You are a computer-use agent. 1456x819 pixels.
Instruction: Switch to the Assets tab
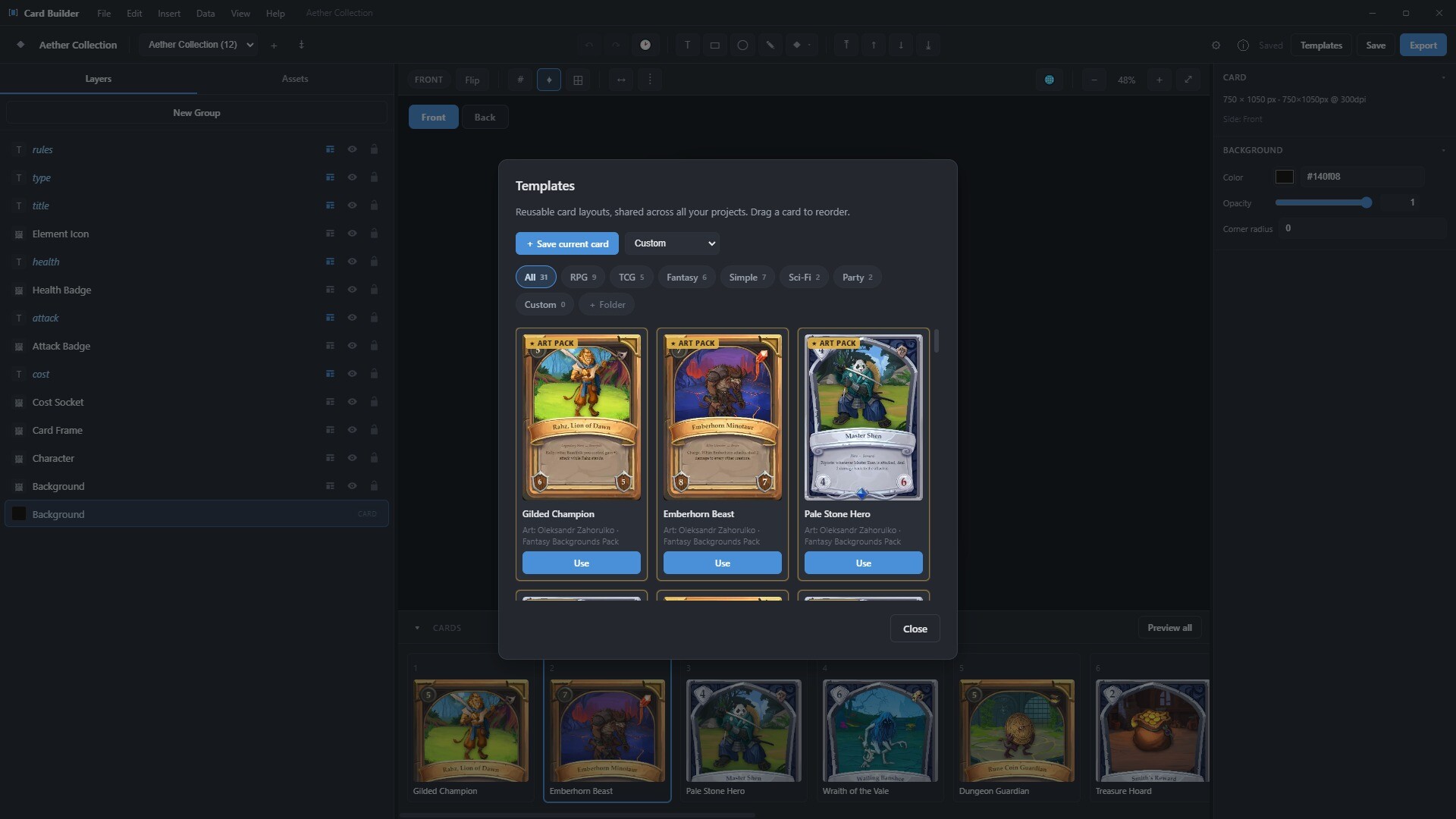[295, 79]
